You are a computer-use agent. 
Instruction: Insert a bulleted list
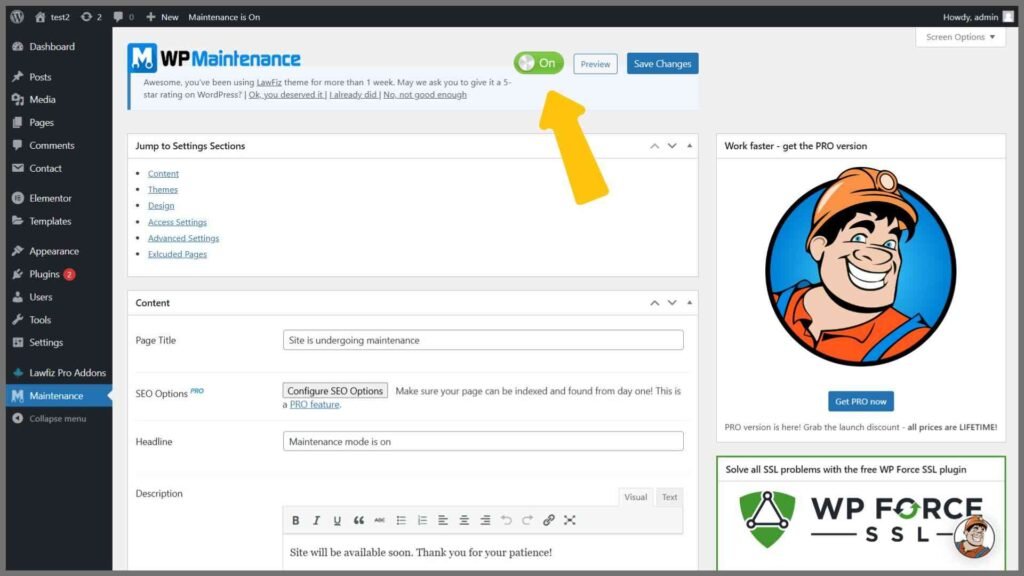pos(401,520)
